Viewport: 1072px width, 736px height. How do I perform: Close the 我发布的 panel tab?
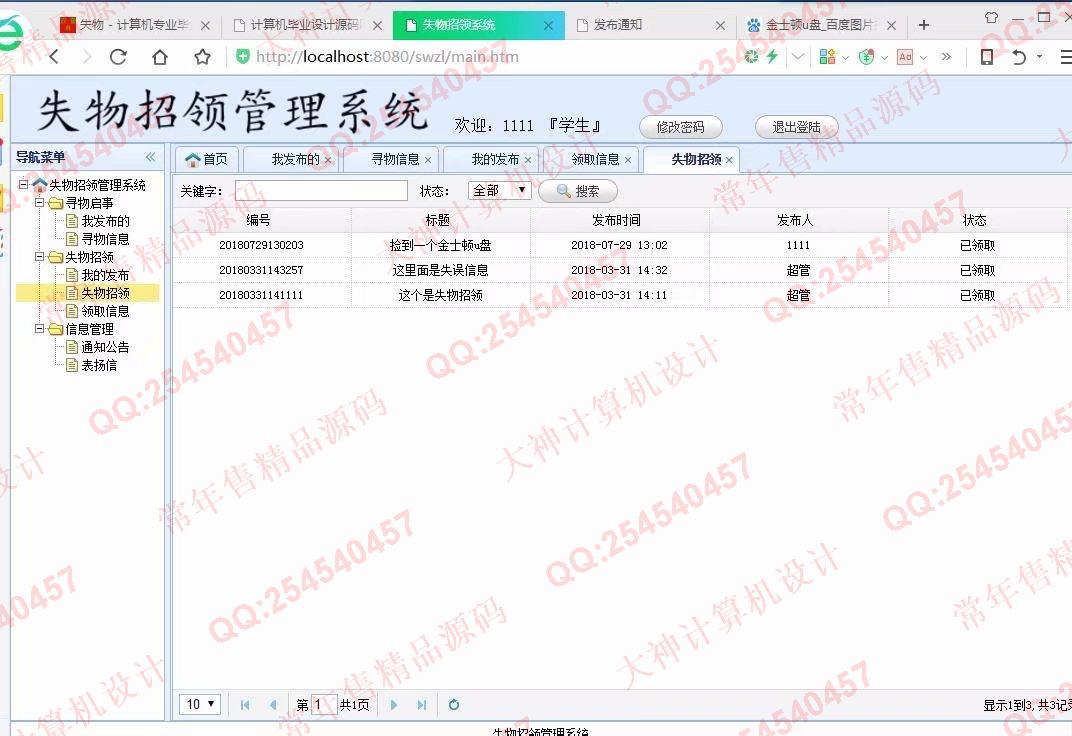328,160
